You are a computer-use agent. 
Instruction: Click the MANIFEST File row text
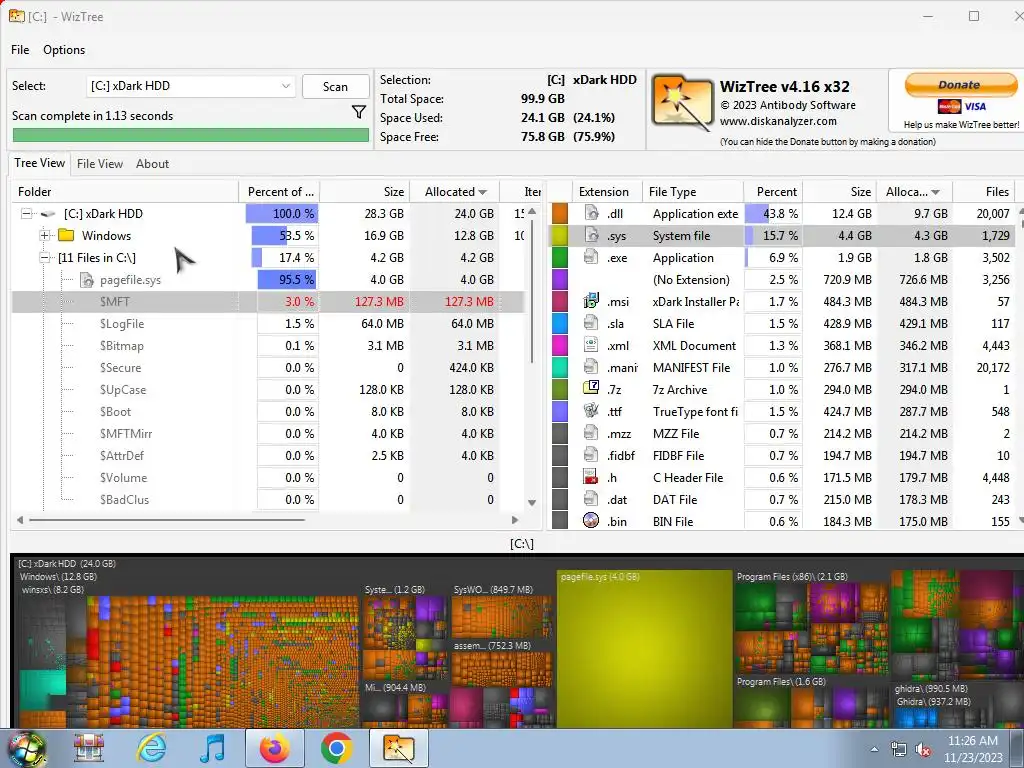click(691, 368)
